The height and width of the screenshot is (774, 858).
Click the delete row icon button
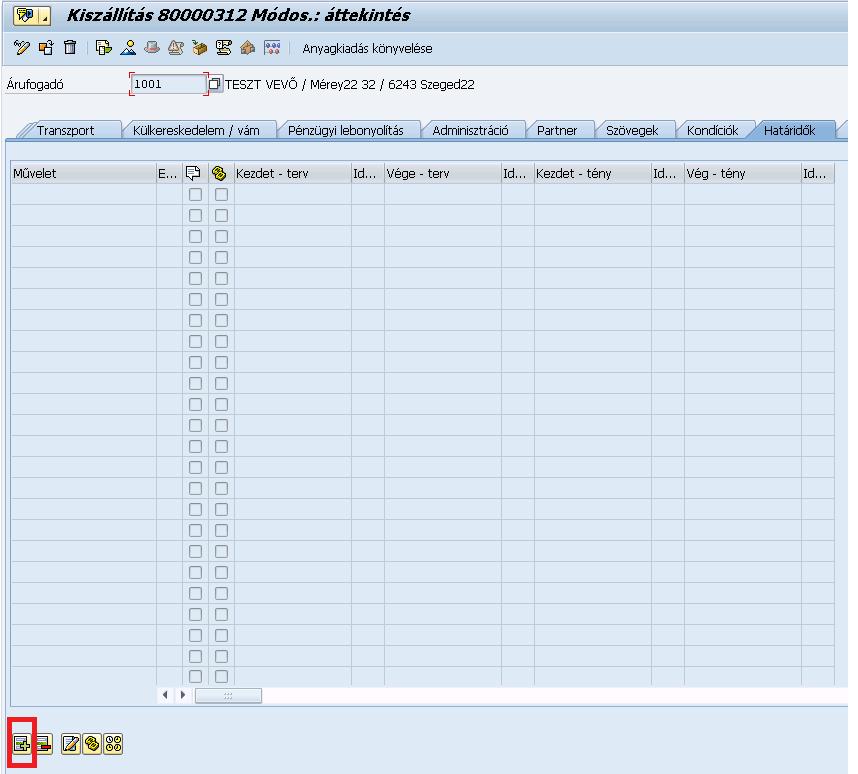44,744
